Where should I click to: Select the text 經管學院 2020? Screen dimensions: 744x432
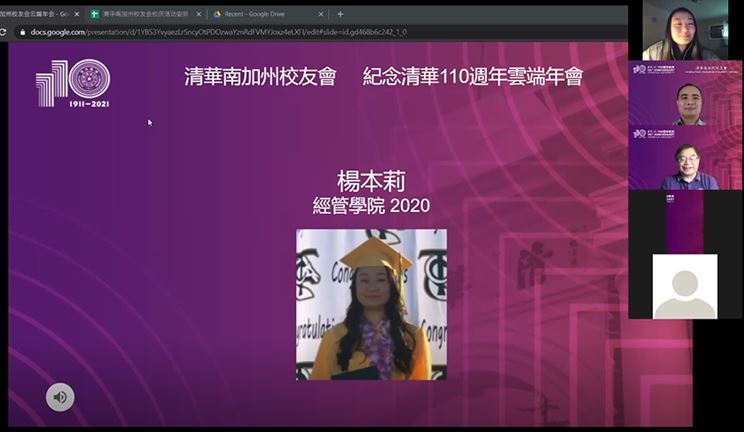click(x=371, y=206)
